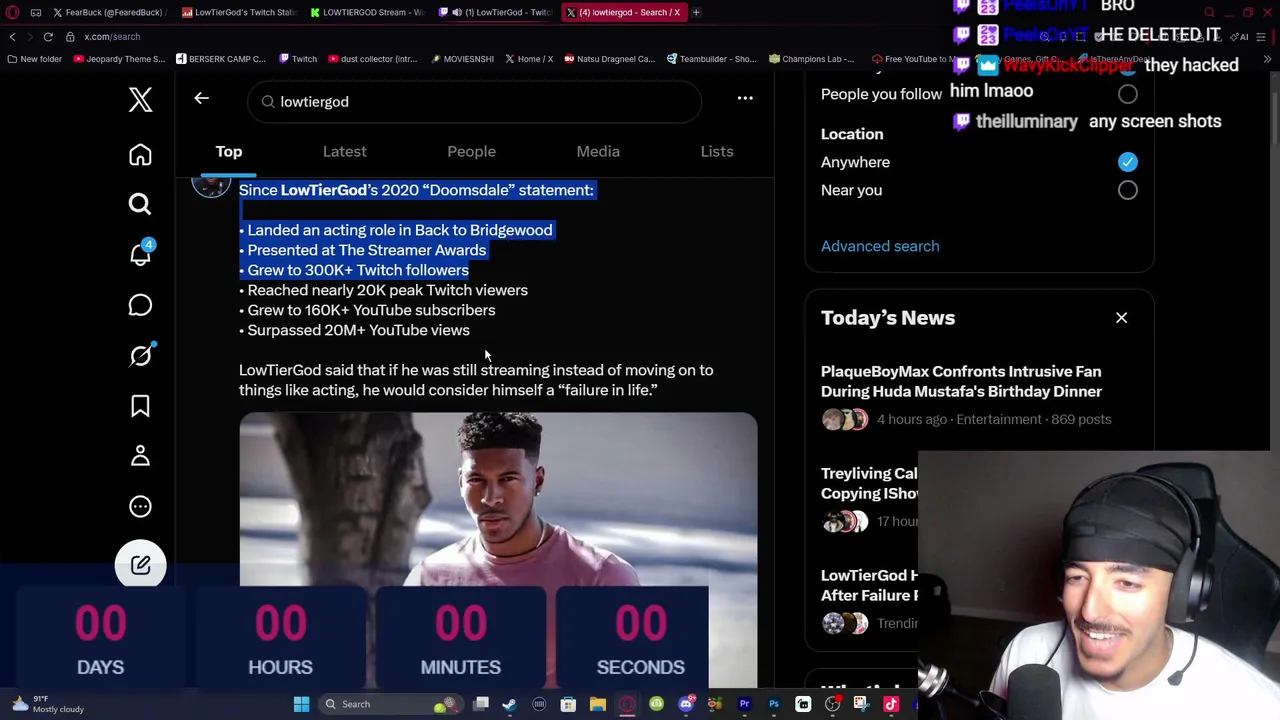Screen dimensions: 1280x720
Task: Select the People you follow radio button
Action: coord(1127,94)
